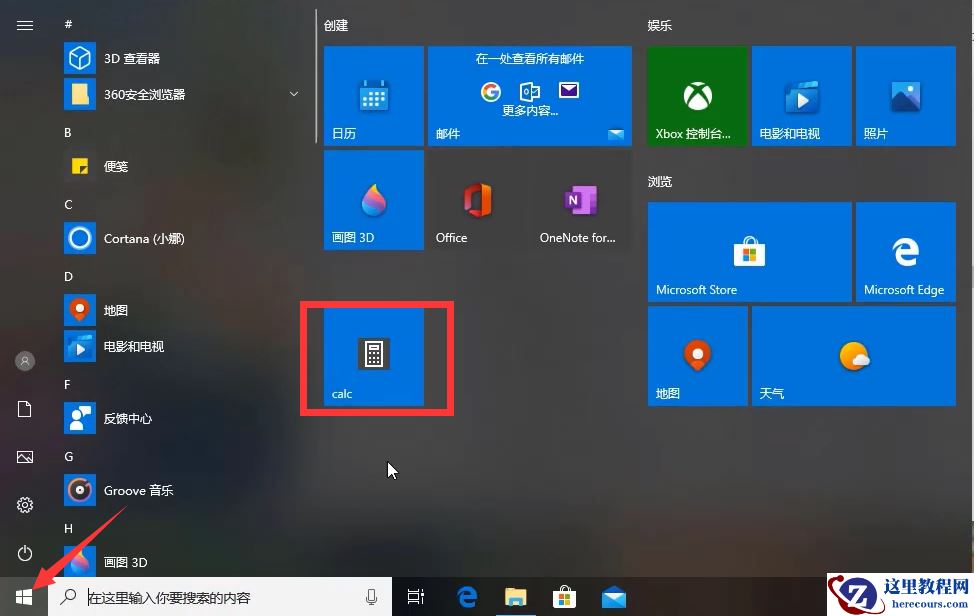Viewport: 974px width, 616px height.
Task: Open the 日历 calendar tile
Action: coord(373,95)
